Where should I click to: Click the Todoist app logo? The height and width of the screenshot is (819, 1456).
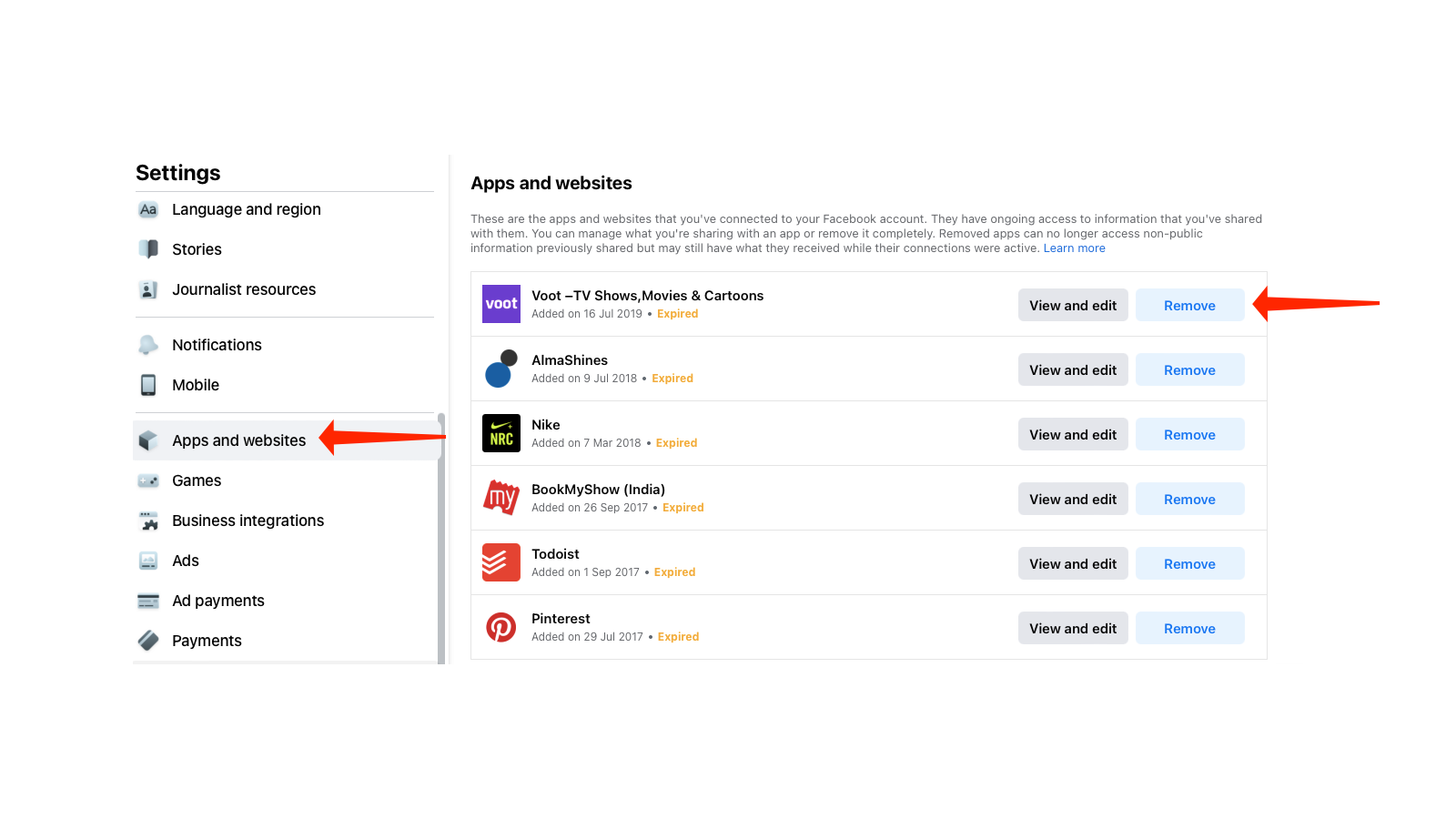pyautogui.click(x=501, y=562)
